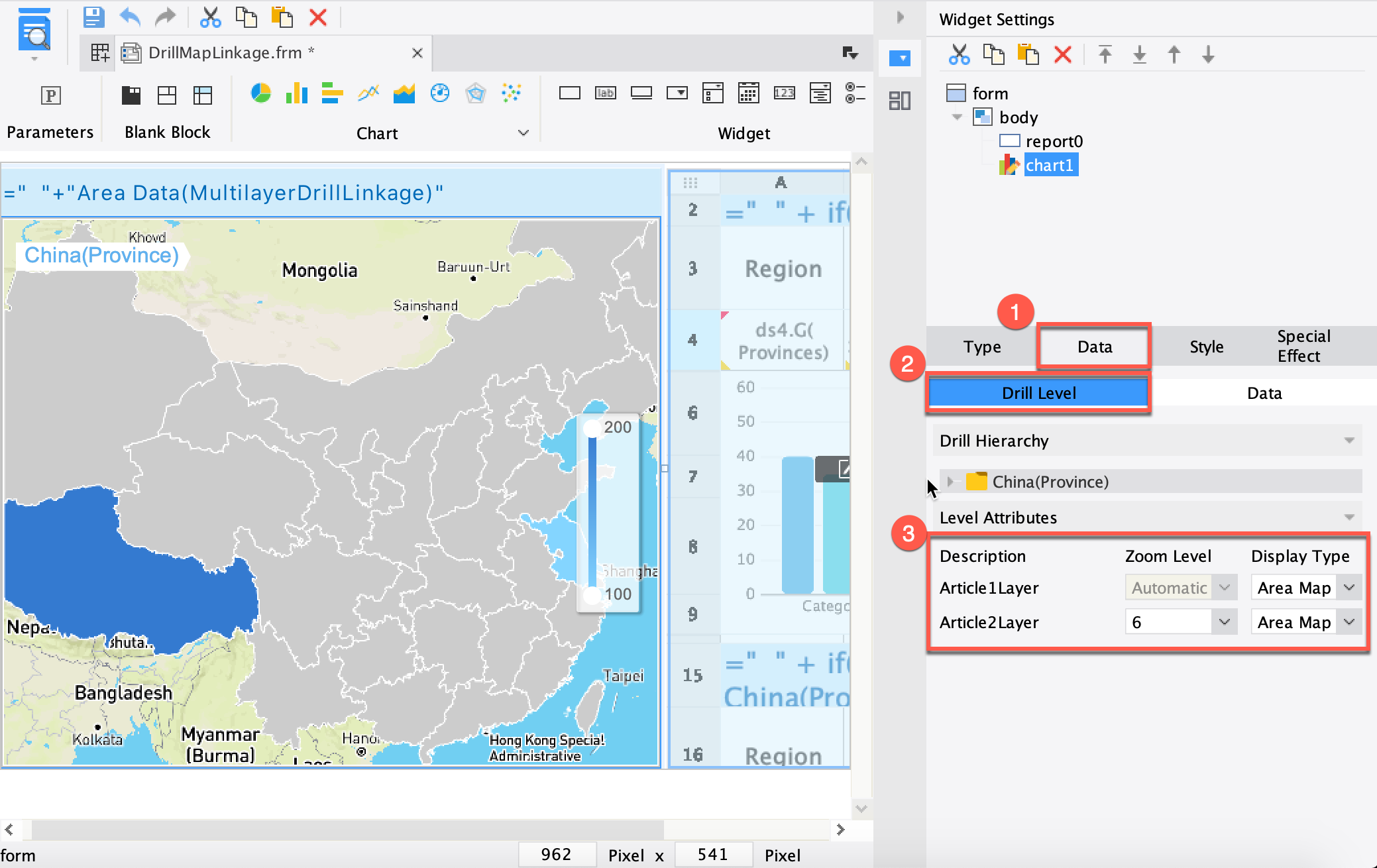Expand the Chart group arrow

(523, 133)
